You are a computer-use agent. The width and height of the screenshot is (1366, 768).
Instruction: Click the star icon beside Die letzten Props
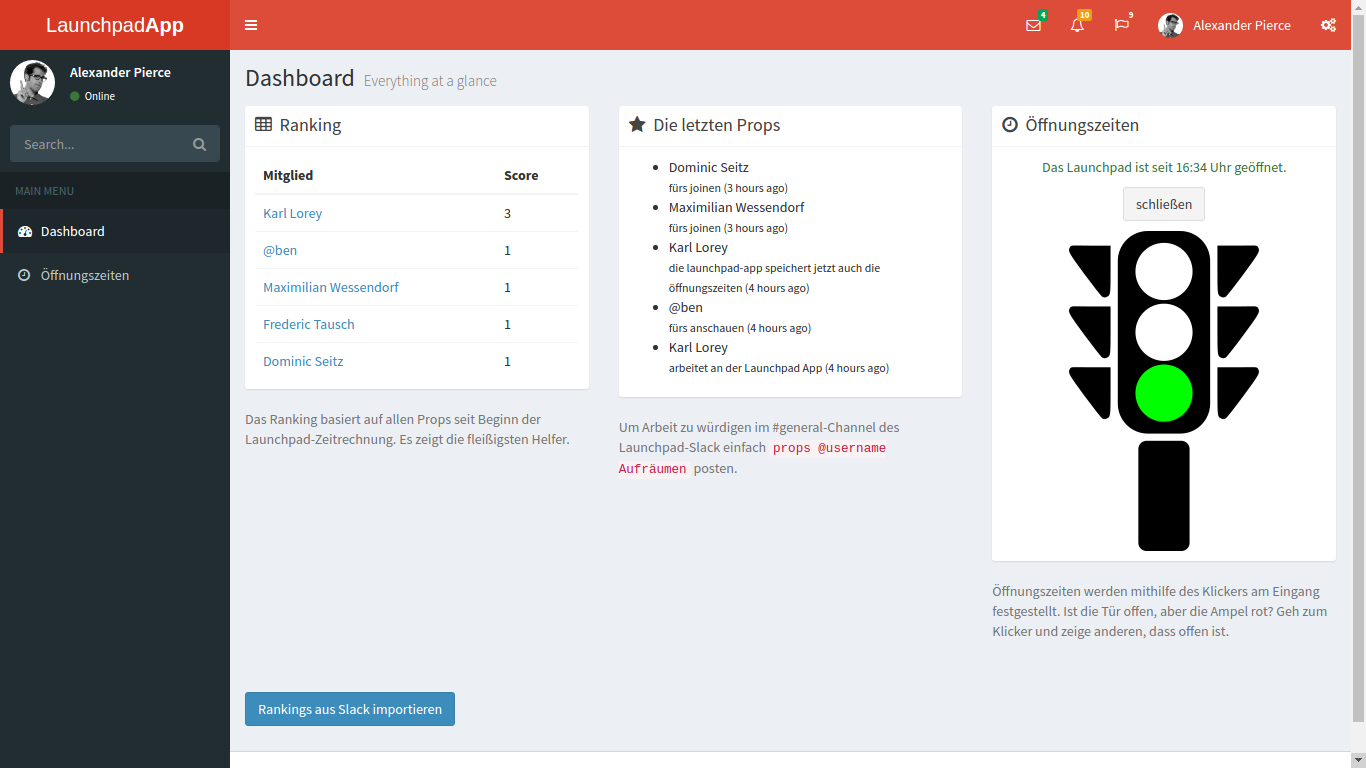(637, 125)
